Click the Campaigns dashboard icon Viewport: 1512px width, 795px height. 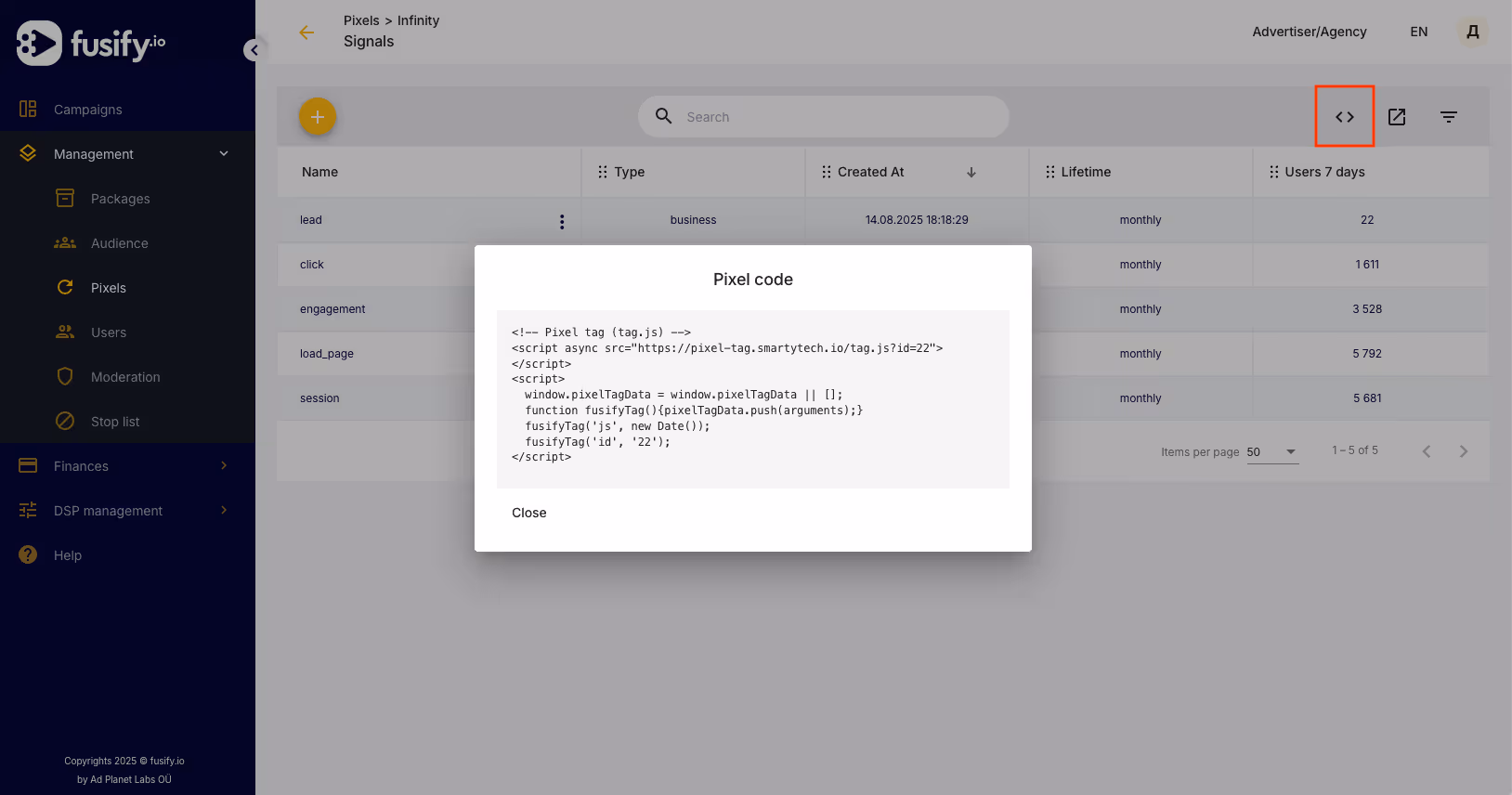tap(28, 109)
